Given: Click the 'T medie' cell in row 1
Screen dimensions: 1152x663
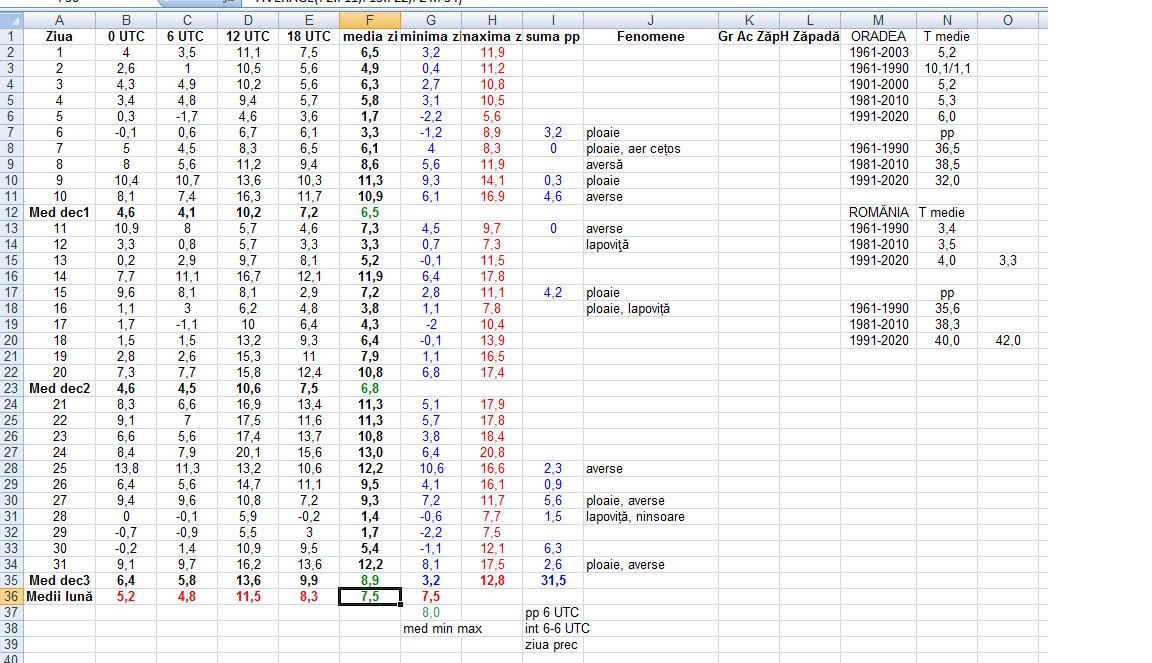Looking at the screenshot, I should [947, 37].
